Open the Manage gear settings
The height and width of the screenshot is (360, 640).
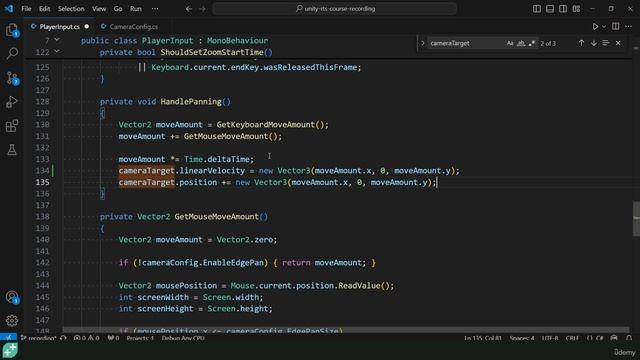(12, 320)
